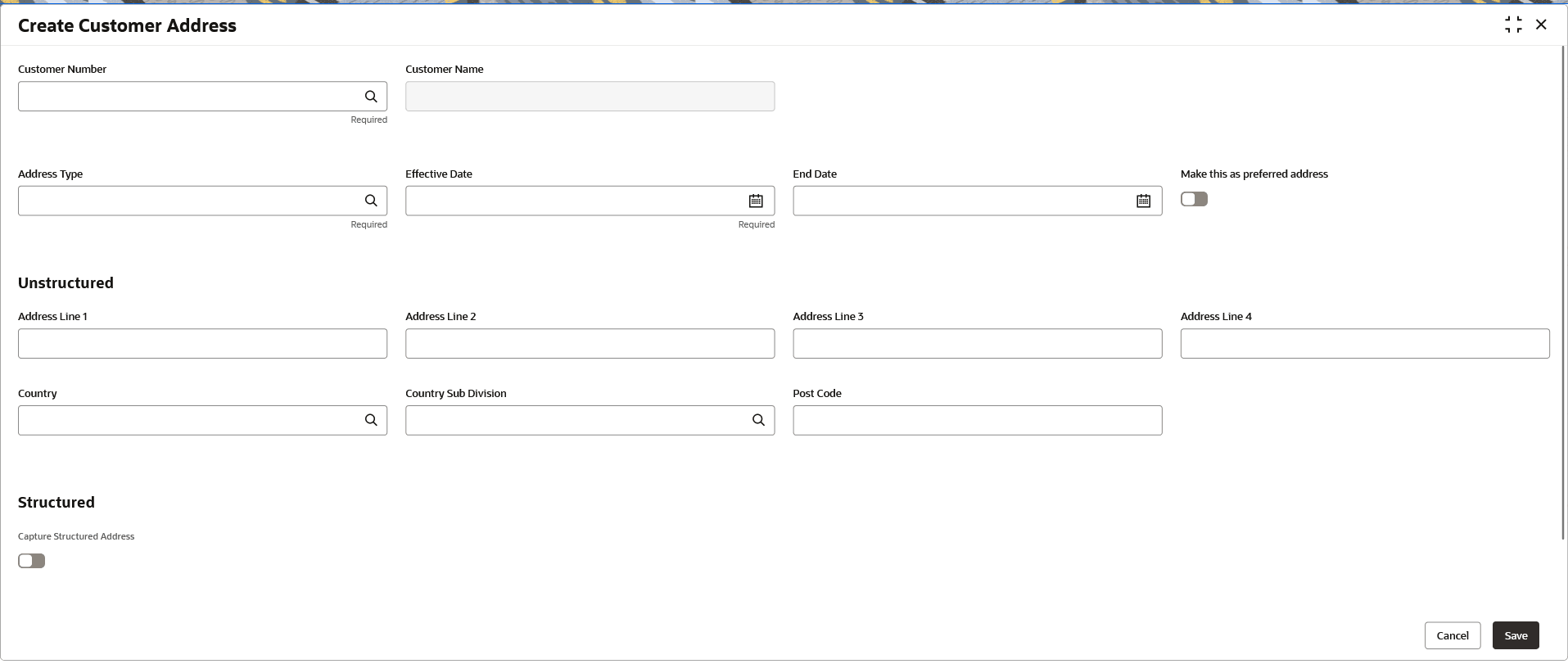This screenshot has height=664, width=1568.
Task: Click the Structured section heading
Action: [x=56, y=503]
